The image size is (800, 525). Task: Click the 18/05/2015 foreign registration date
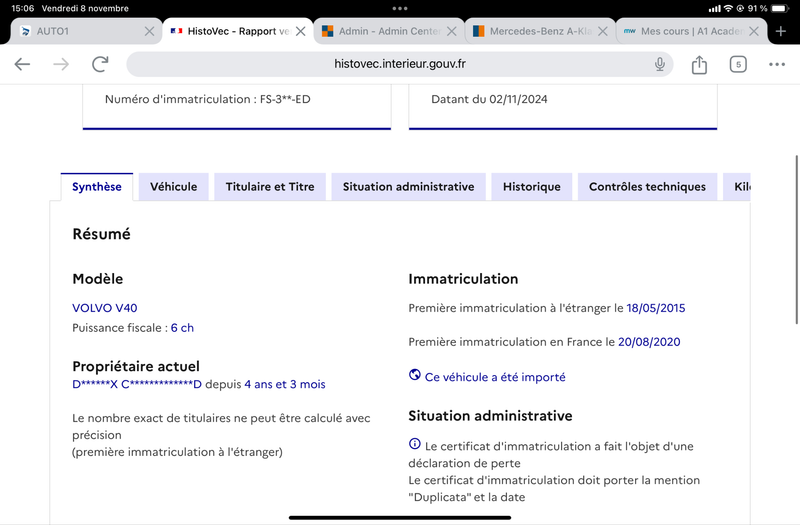click(656, 308)
